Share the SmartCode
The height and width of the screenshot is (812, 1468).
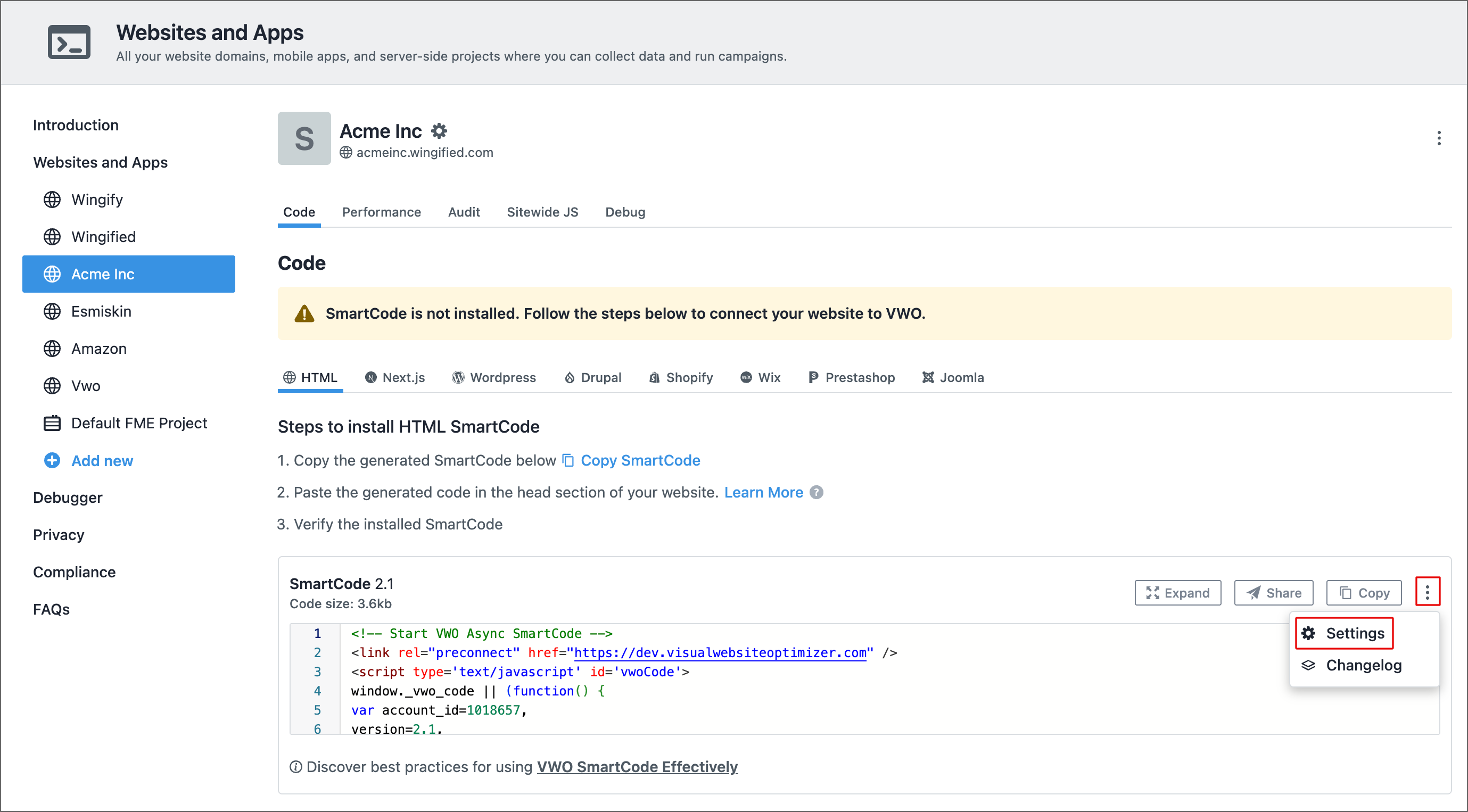(x=1274, y=593)
